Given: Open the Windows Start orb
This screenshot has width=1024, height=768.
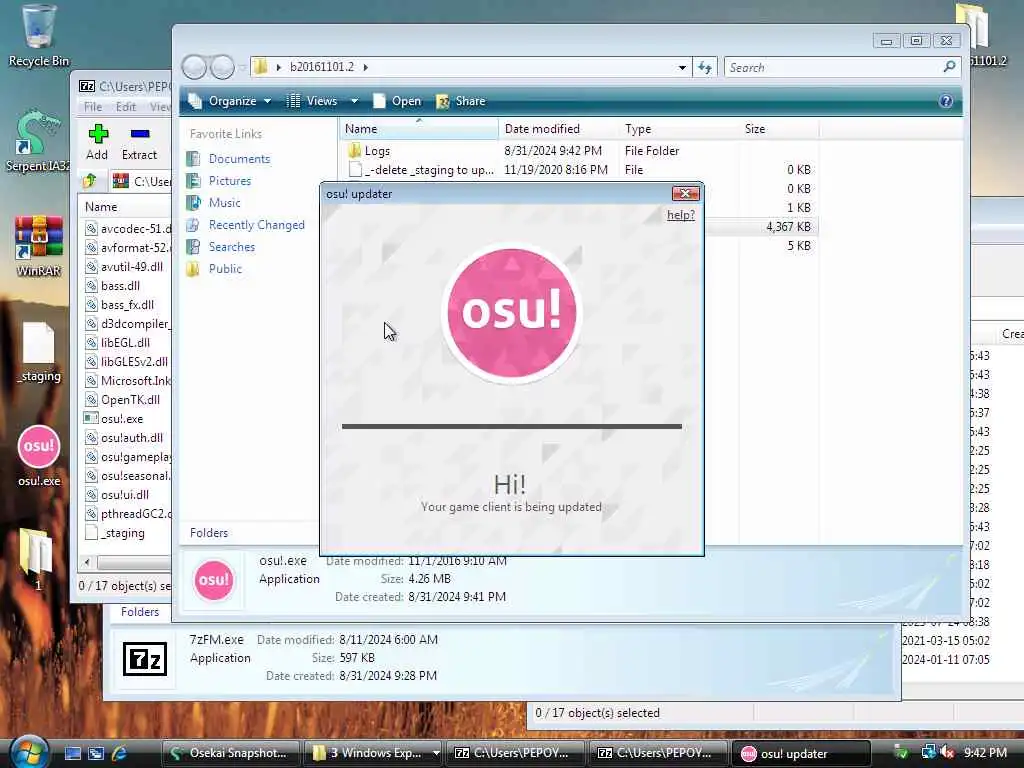Looking at the screenshot, I should pos(29,752).
